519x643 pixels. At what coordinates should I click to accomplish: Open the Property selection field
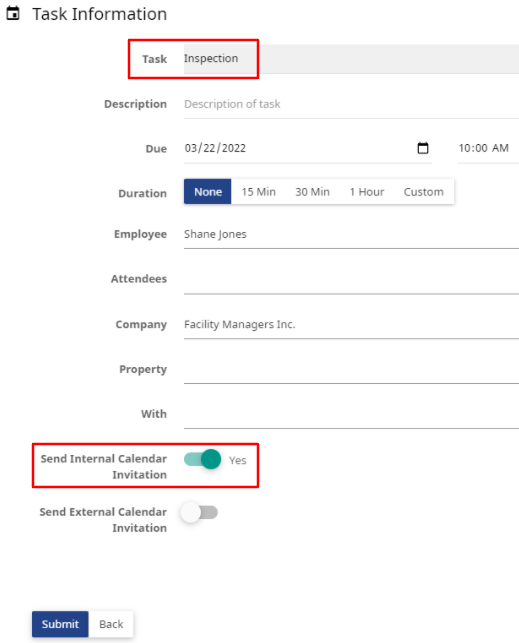click(351, 369)
